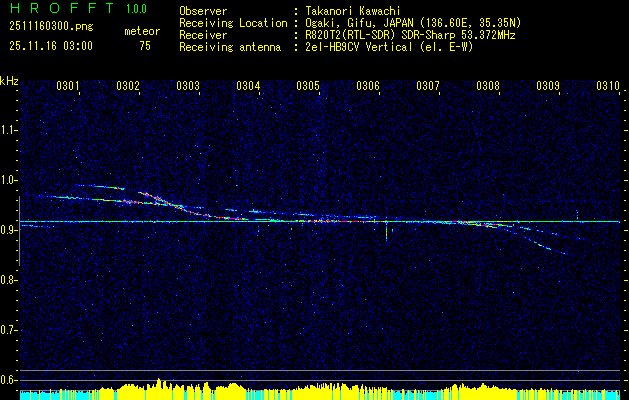The image size is (629, 400).
Task: Click the 0.8 kHz axis label
Action: click(x=8, y=280)
